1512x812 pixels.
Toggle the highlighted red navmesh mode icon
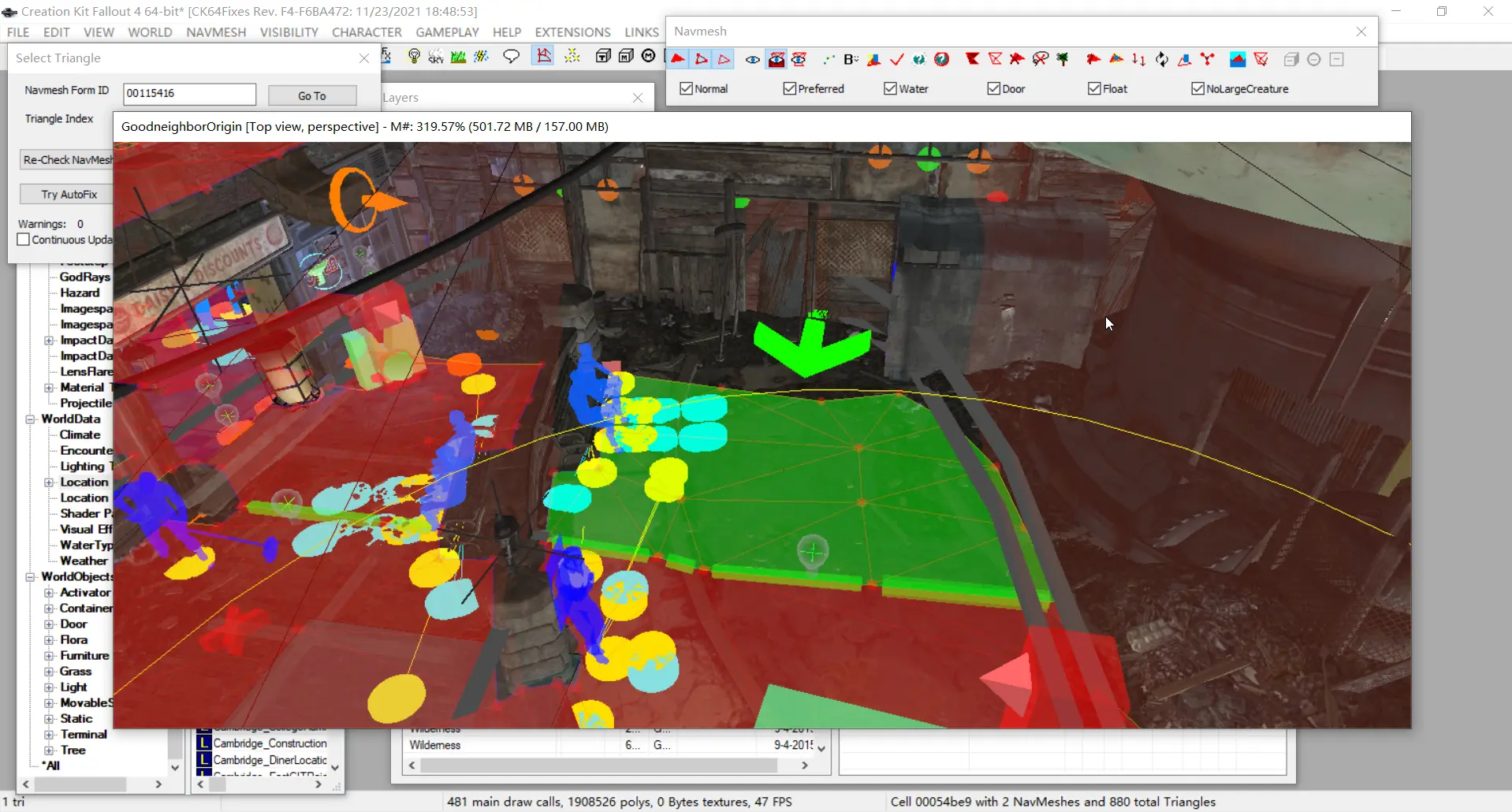pos(543,55)
